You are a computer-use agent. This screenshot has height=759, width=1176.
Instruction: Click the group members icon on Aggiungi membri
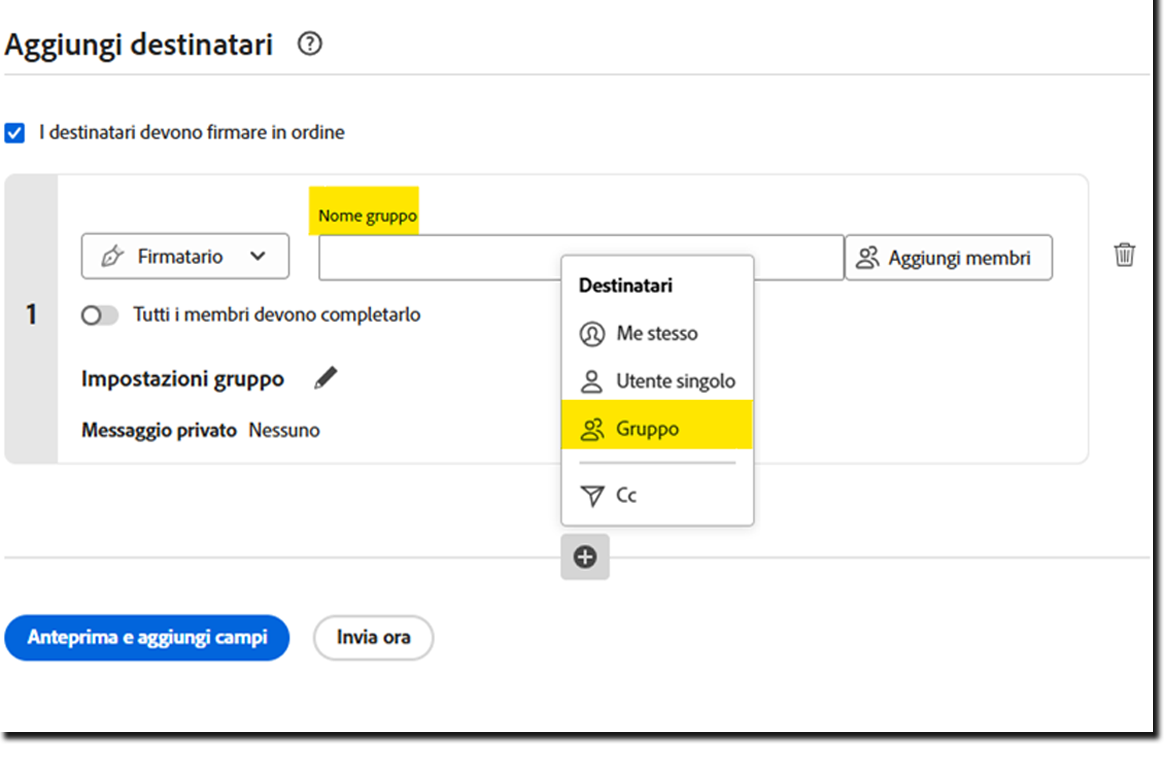(867, 256)
